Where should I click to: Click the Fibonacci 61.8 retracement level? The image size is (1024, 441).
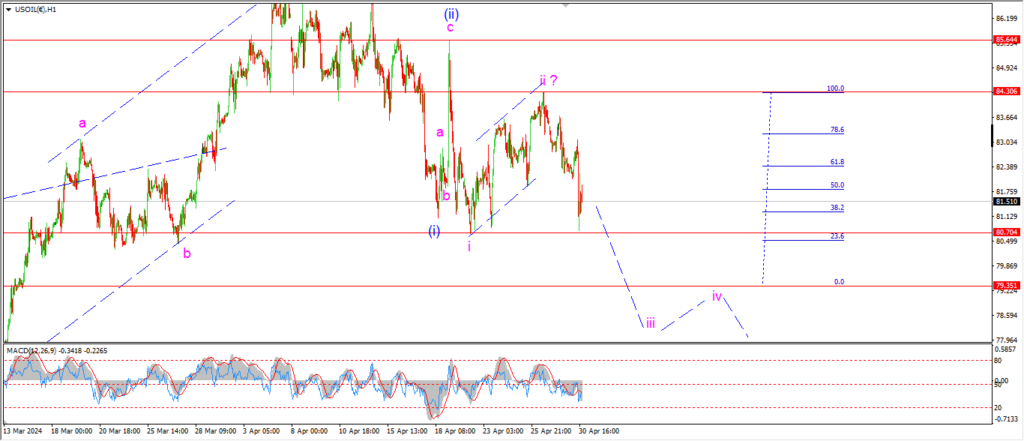(836, 162)
